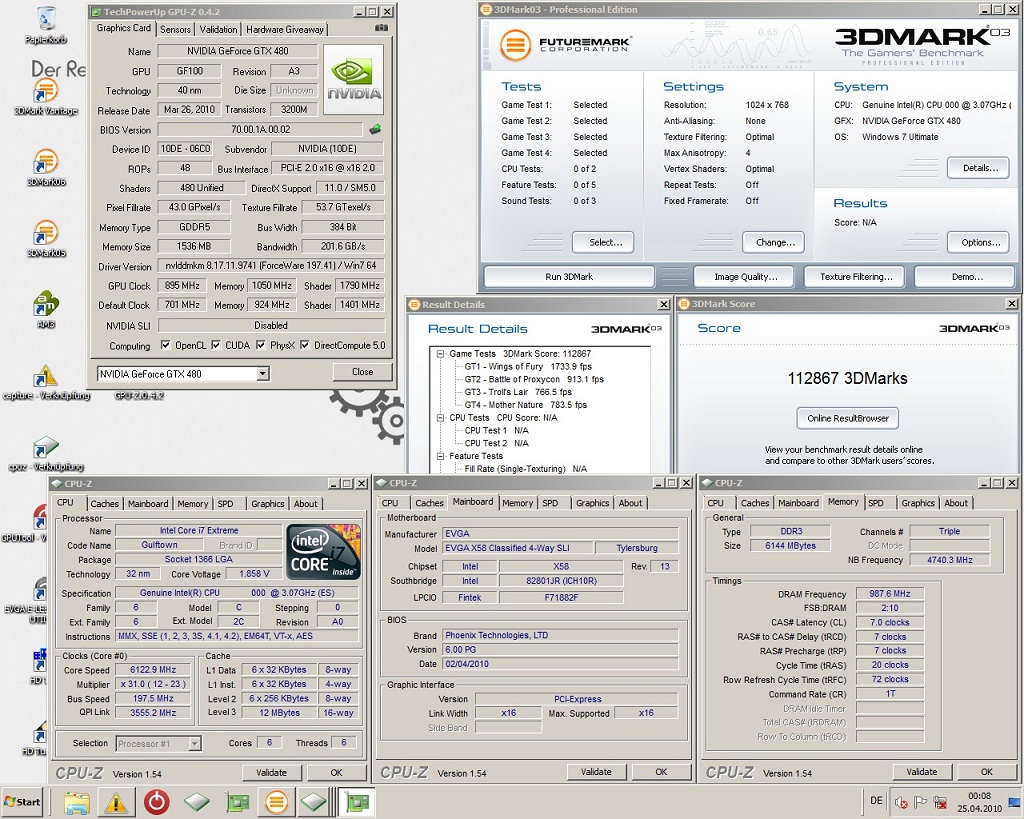1024x819 pixels.
Task: Open Windows Explorer from the taskbar
Action: [77, 803]
